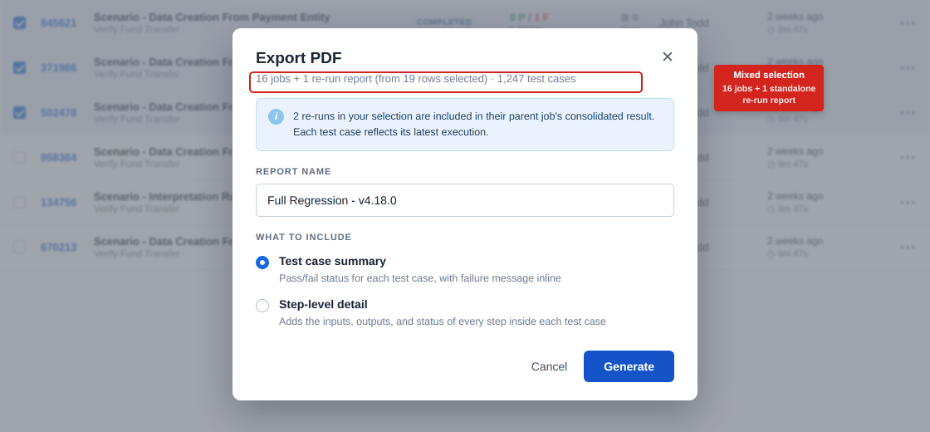Open job link 845621
Image resolution: width=930 pixels, height=432 pixels.
58,23
